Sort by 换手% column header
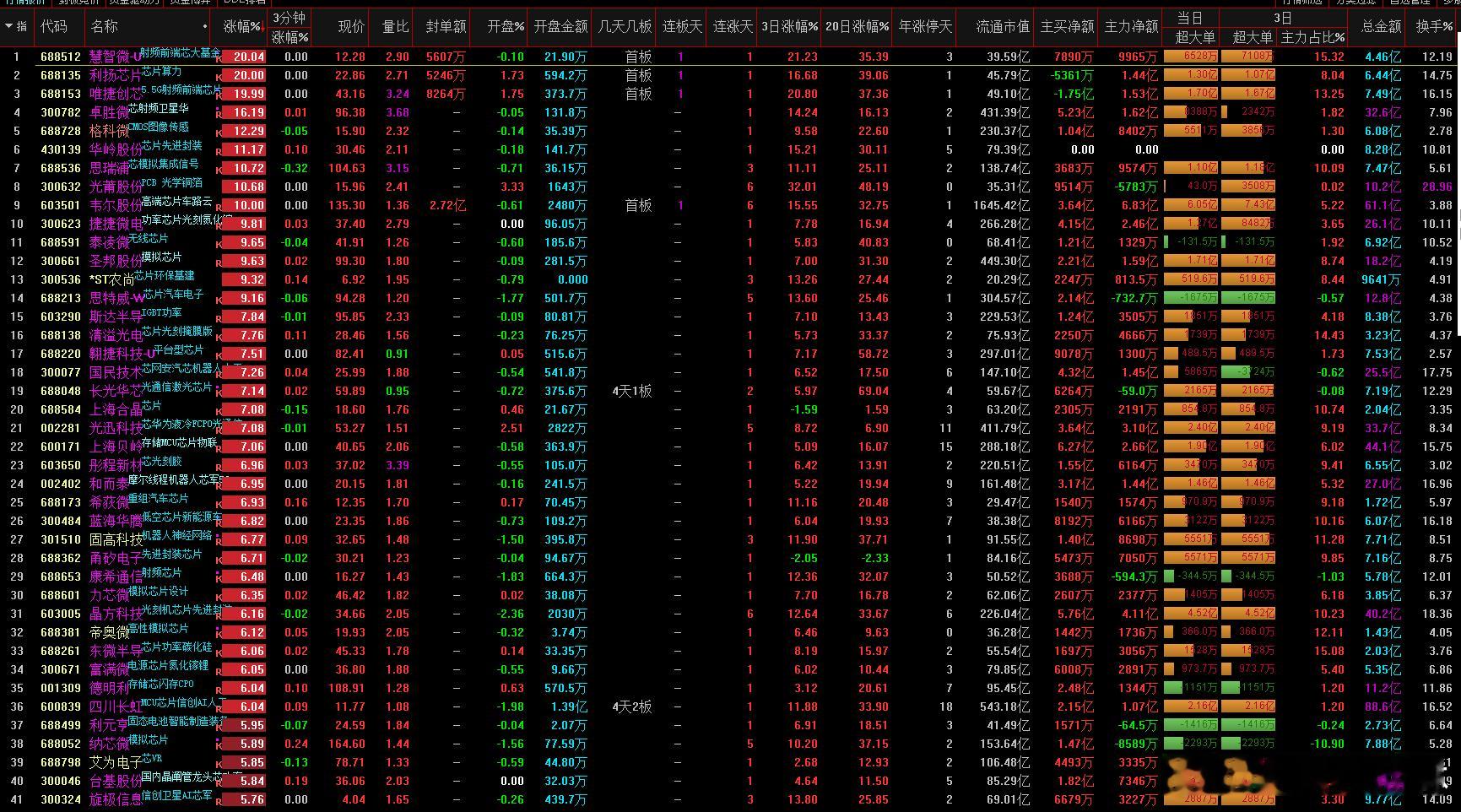Viewport: 1461px width, 812px height. click(1434, 27)
